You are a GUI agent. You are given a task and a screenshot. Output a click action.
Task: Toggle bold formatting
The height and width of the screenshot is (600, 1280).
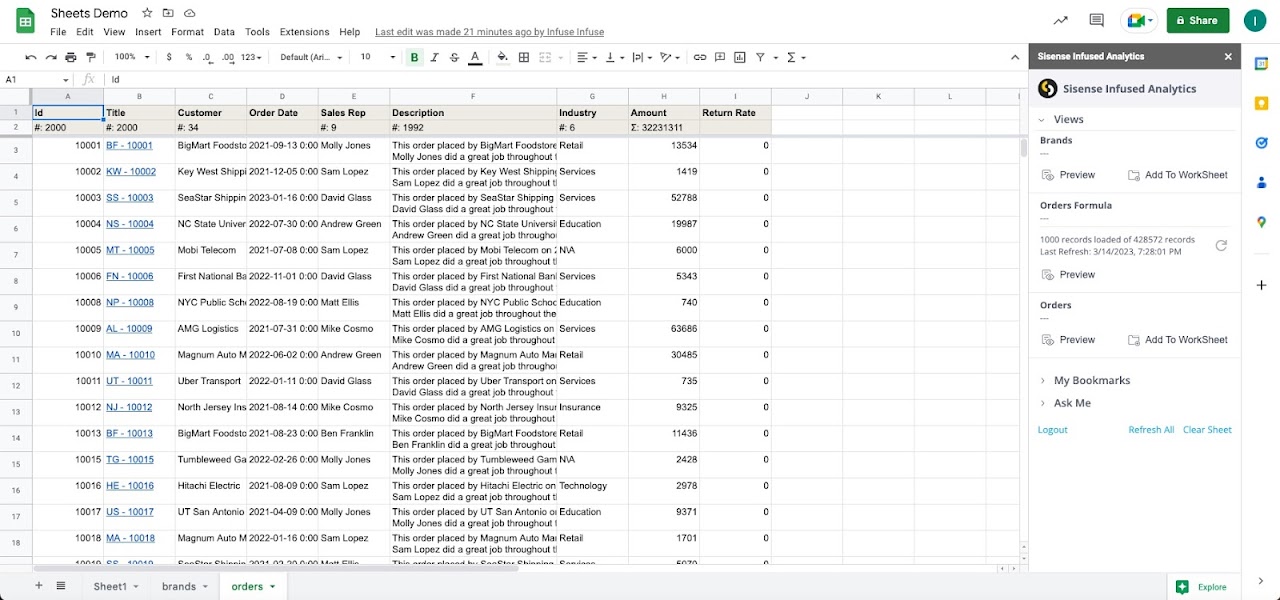click(414, 58)
